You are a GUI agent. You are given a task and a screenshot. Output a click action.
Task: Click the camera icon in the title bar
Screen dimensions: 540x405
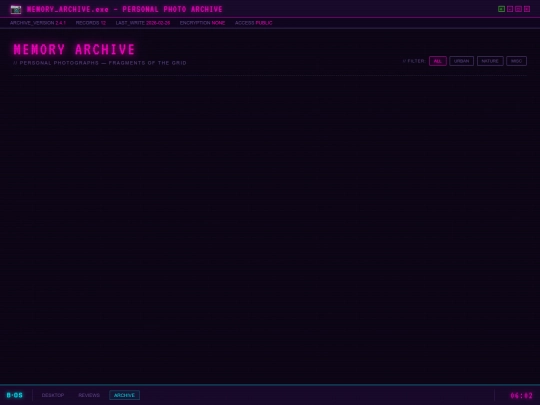pyautogui.click(x=15, y=9)
